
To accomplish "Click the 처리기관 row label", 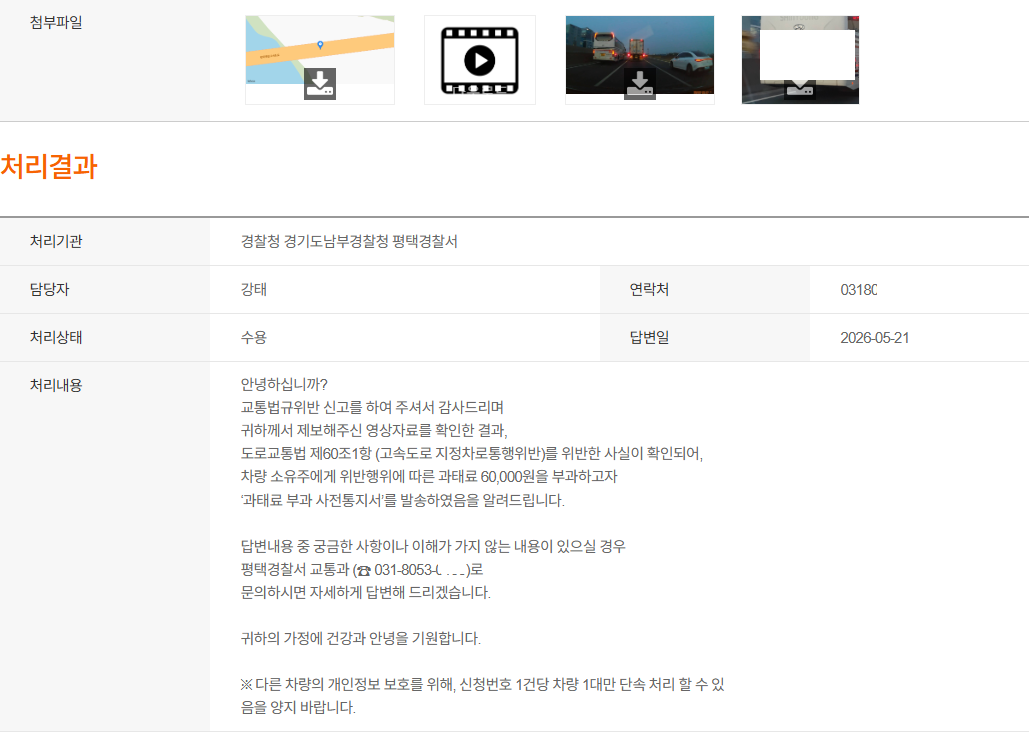I will pyautogui.click(x=56, y=242).
